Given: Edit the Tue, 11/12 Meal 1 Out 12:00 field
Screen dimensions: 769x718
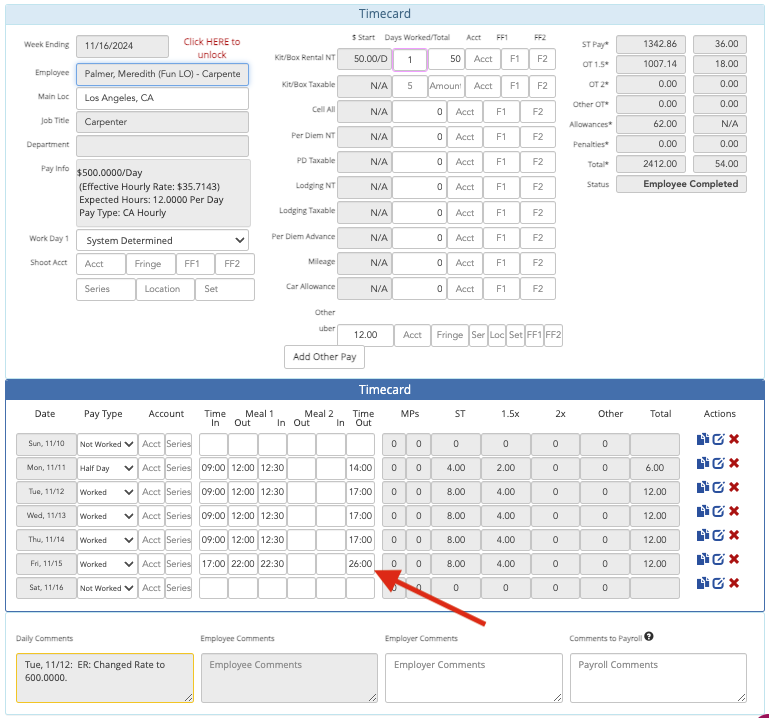Looking at the screenshot, I should [x=243, y=492].
